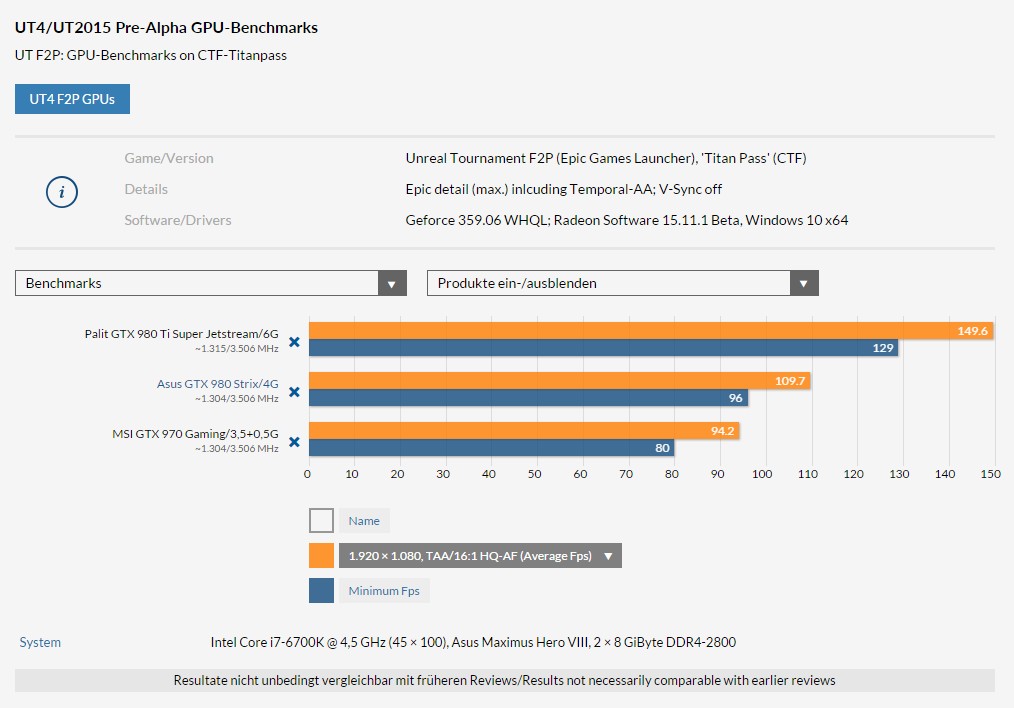Click the orange 149.6 bar for Palit

point(651,330)
